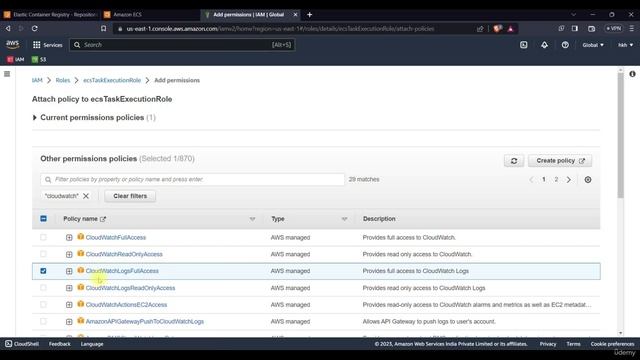This screenshot has height=360, width=640.
Task: Expand CloudWatchFullAccess policy details
Action: pos(69,238)
